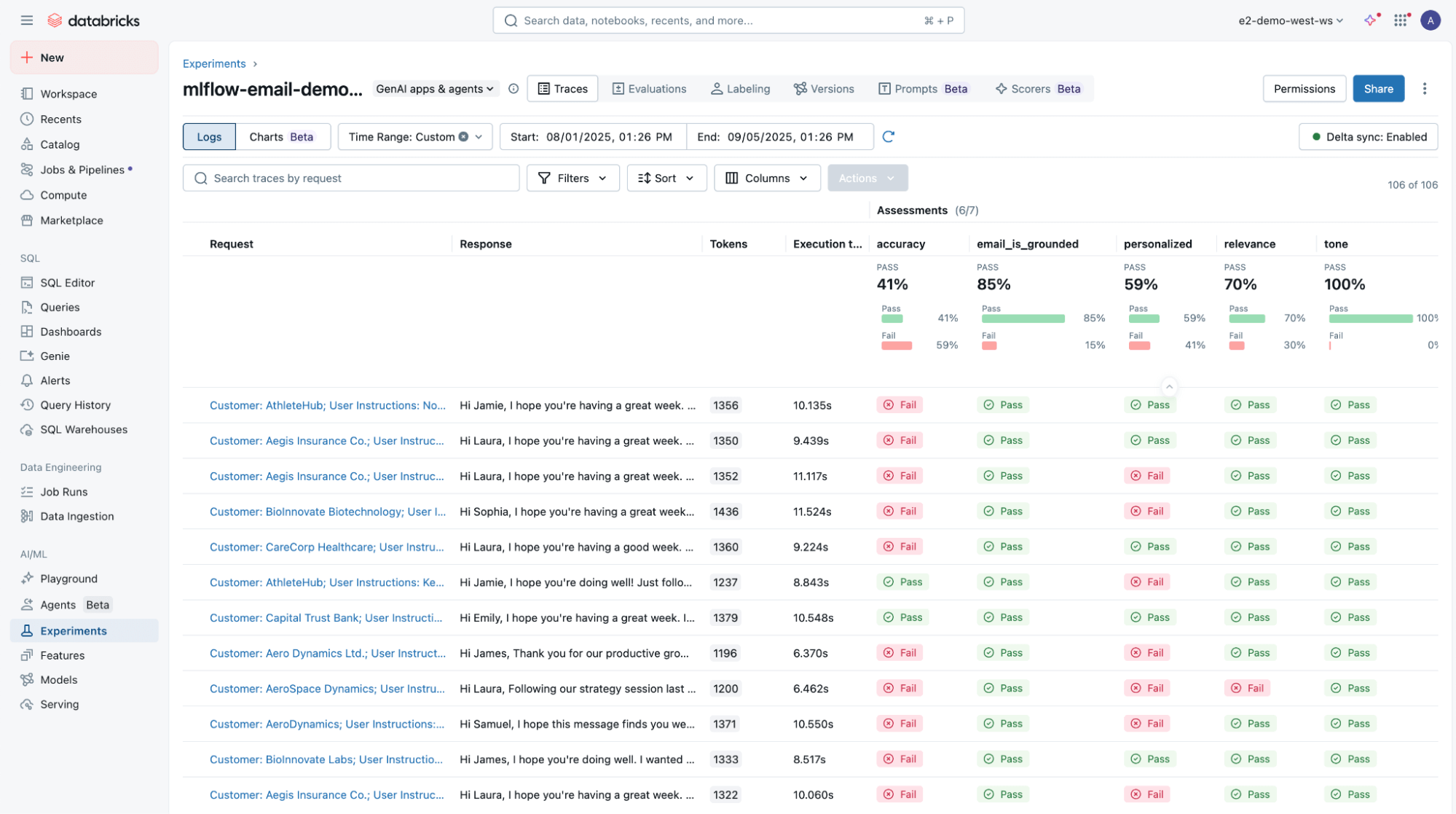This screenshot has width=1456, height=814.
Task: Select the Genie item in the sidebar
Action: click(53, 356)
